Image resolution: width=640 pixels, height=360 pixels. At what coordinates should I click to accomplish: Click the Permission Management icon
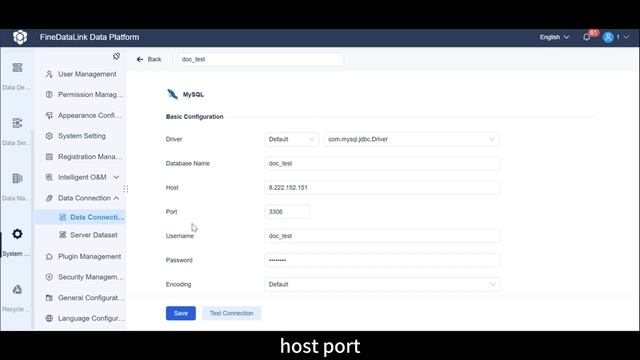49,94
